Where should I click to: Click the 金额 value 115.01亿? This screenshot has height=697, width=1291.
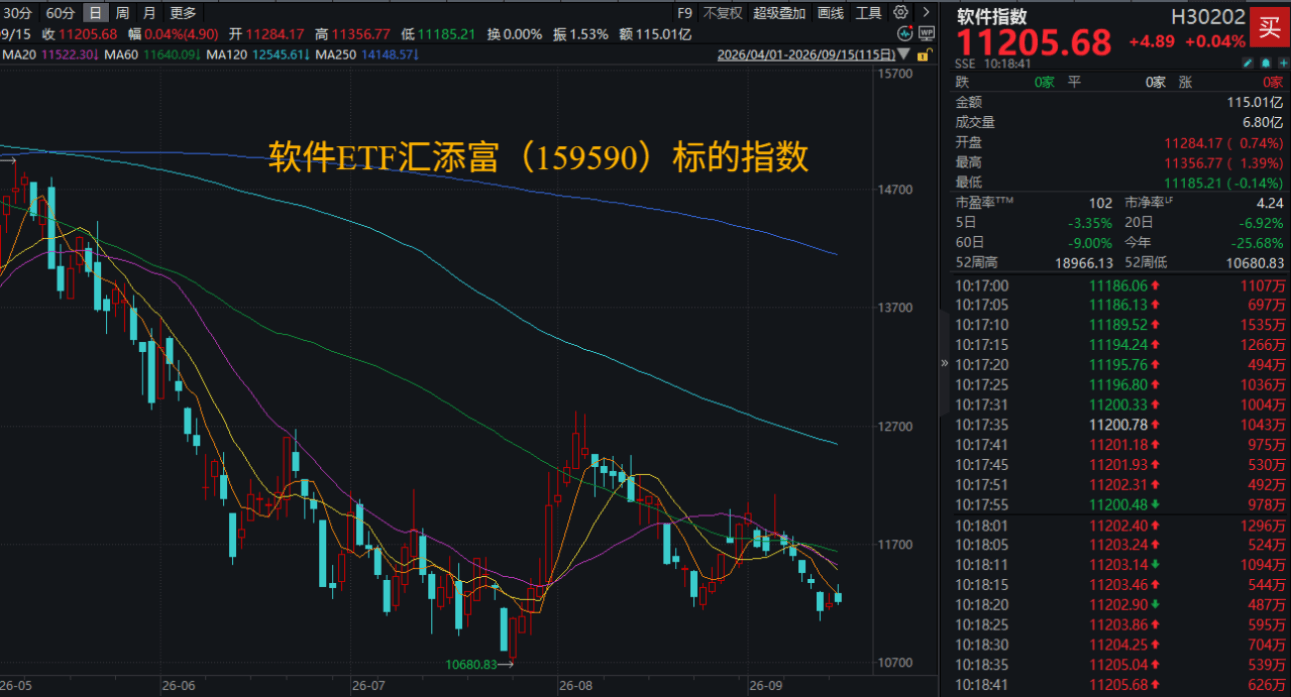pos(1255,102)
